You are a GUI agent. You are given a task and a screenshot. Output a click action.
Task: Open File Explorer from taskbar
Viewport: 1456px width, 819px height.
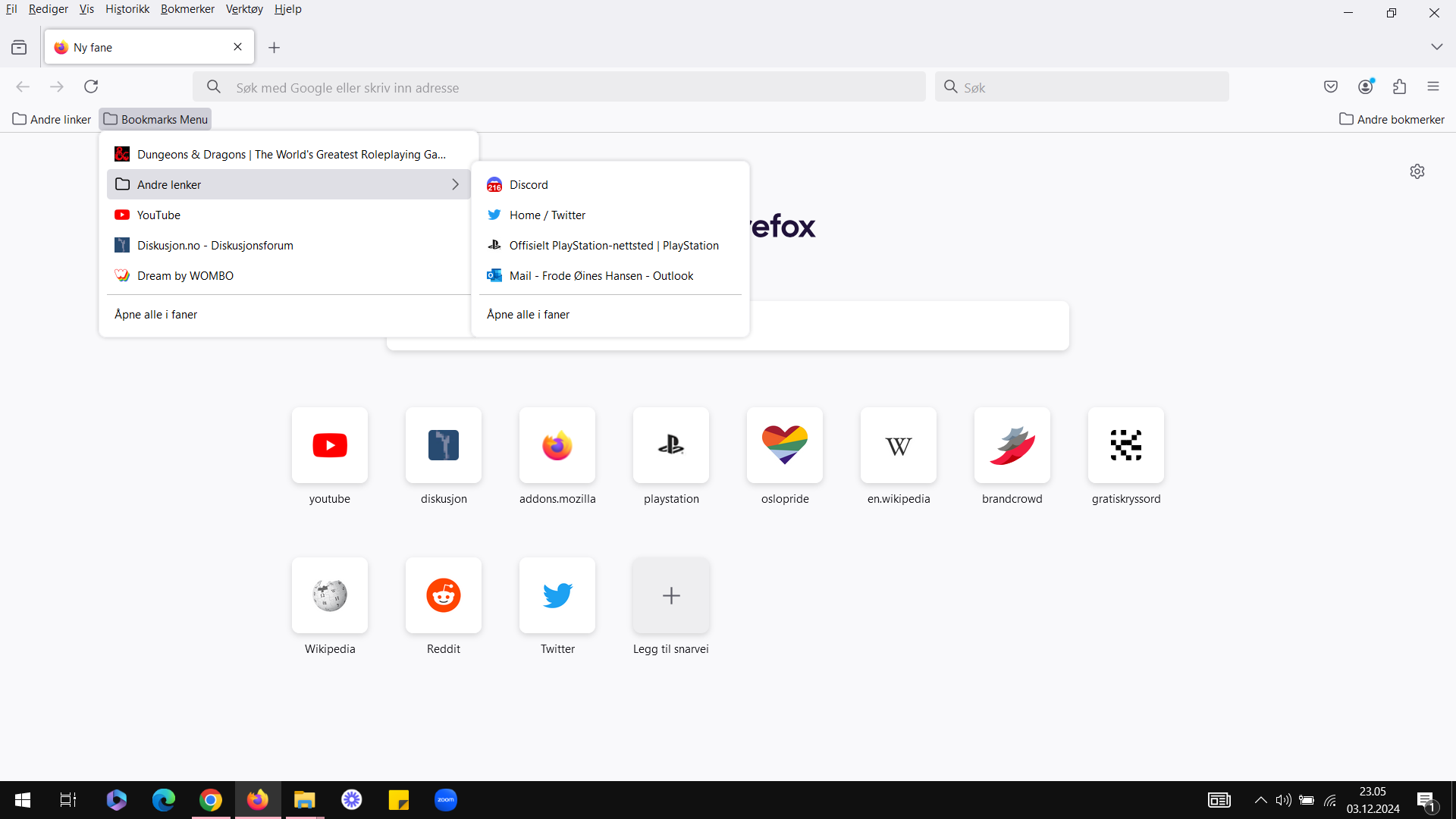tap(305, 799)
